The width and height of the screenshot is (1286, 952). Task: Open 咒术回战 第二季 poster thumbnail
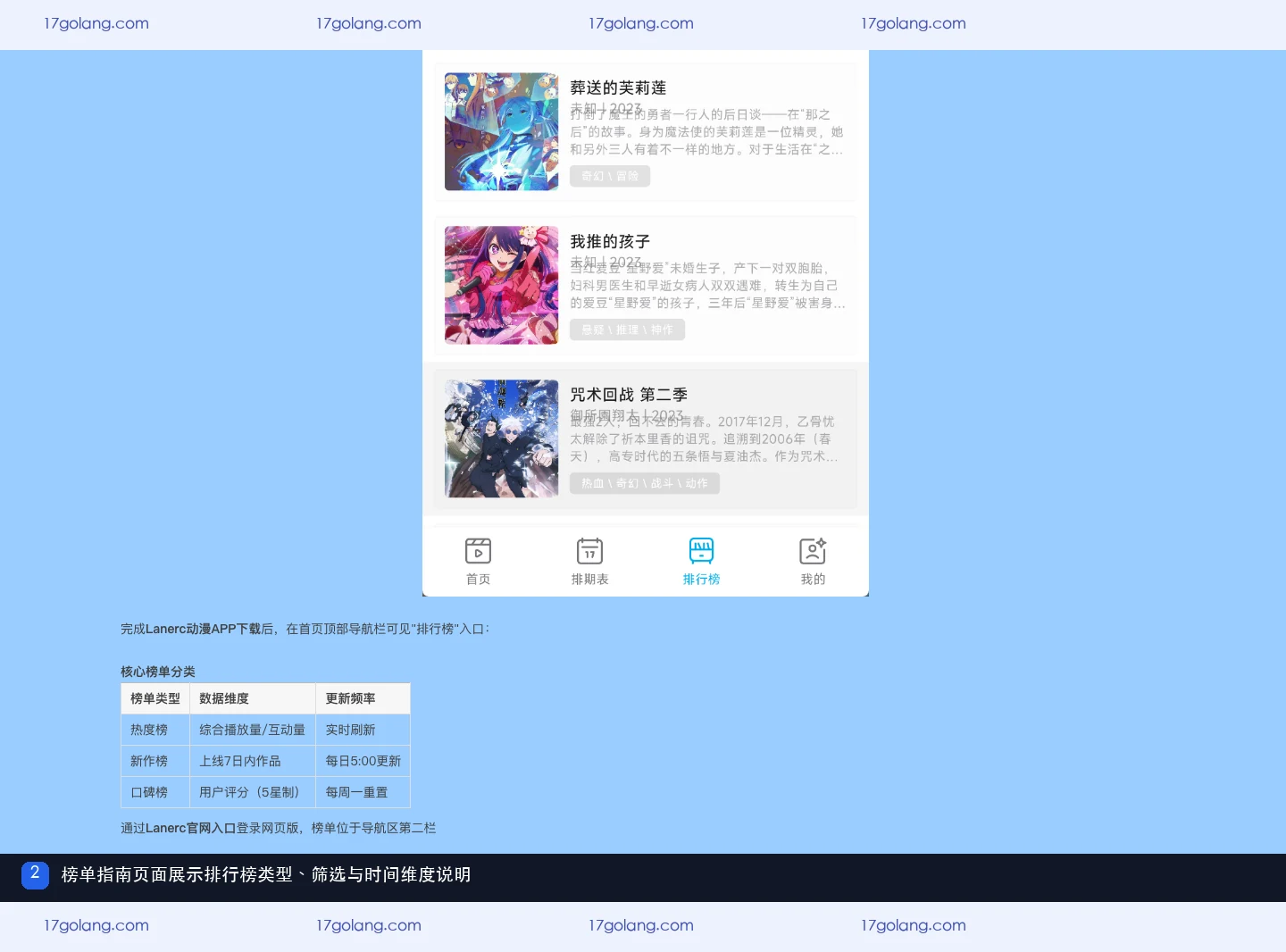[502, 438]
